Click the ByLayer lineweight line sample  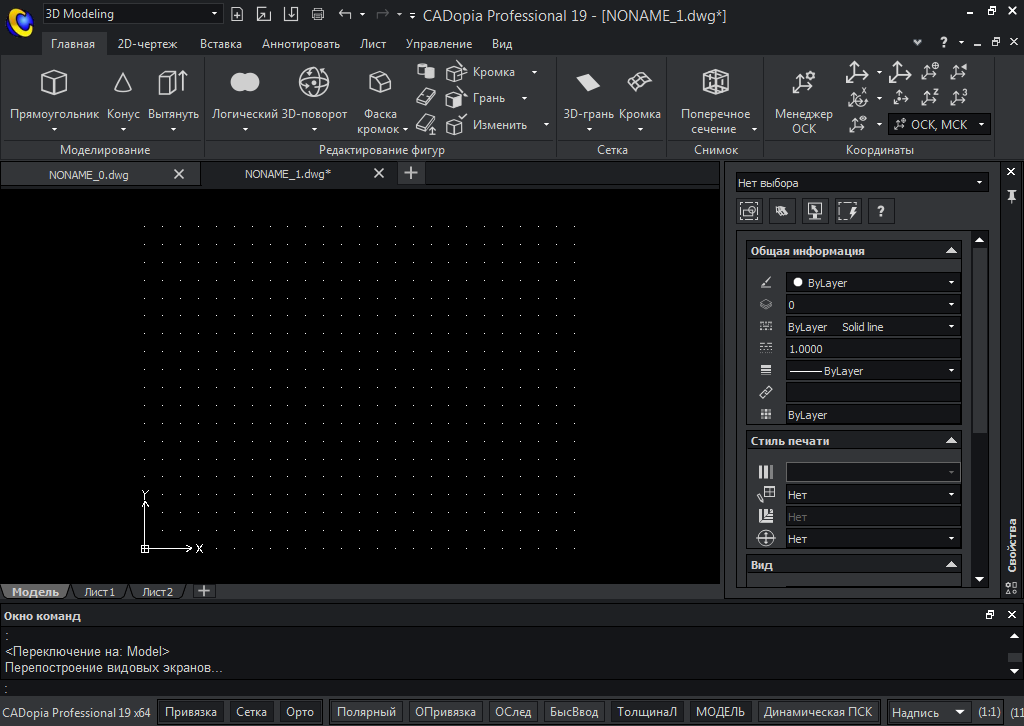(806, 371)
